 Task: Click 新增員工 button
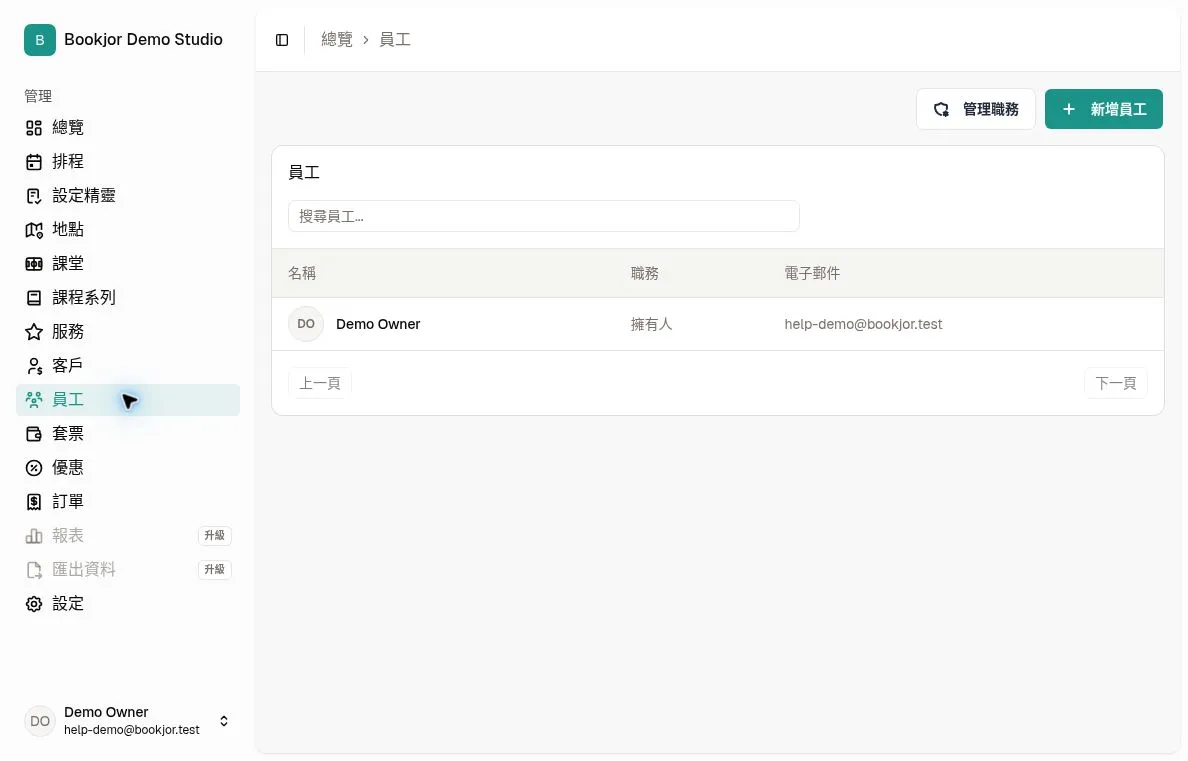click(1104, 109)
